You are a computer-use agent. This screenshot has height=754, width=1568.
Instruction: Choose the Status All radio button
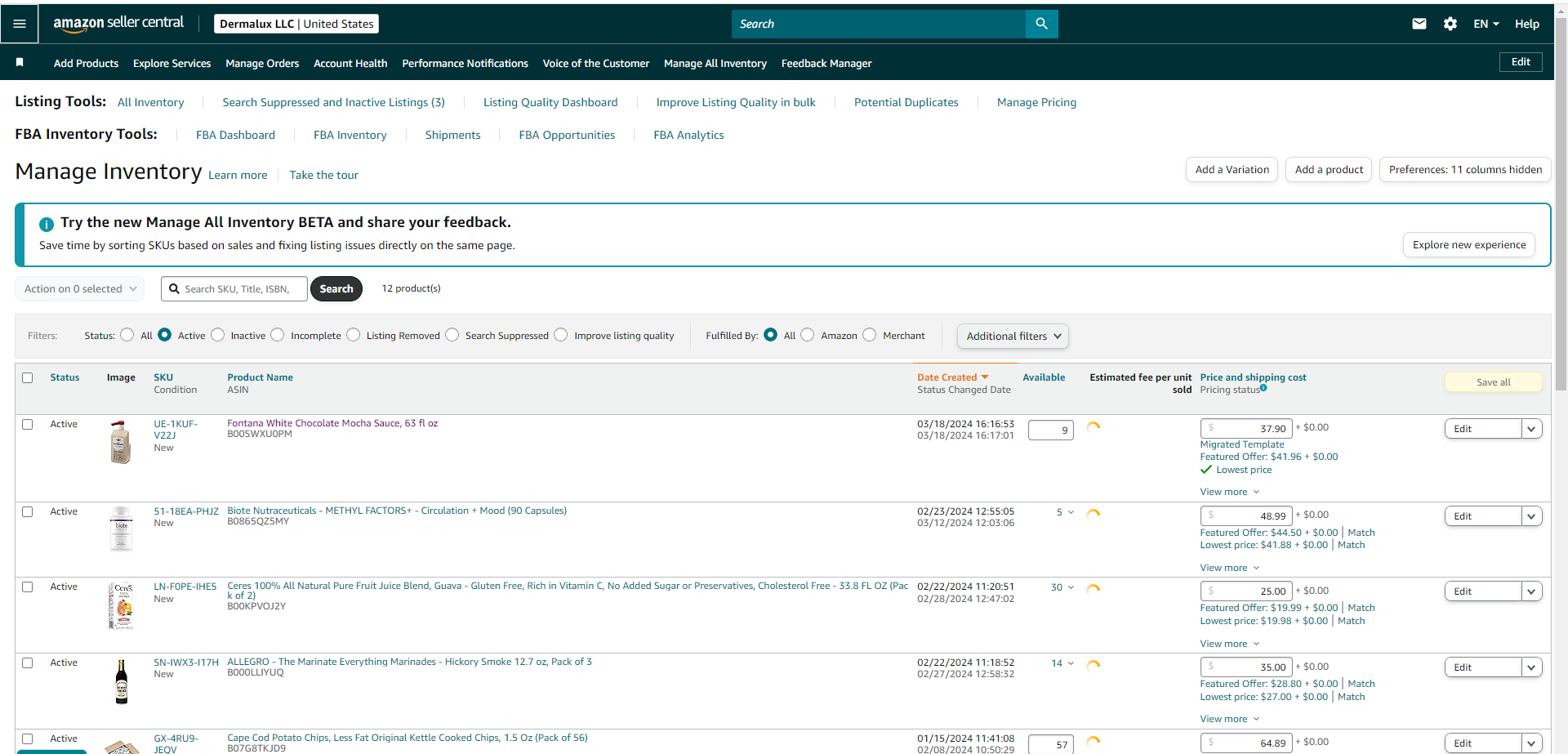pyautogui.click(x=127, y=335)
